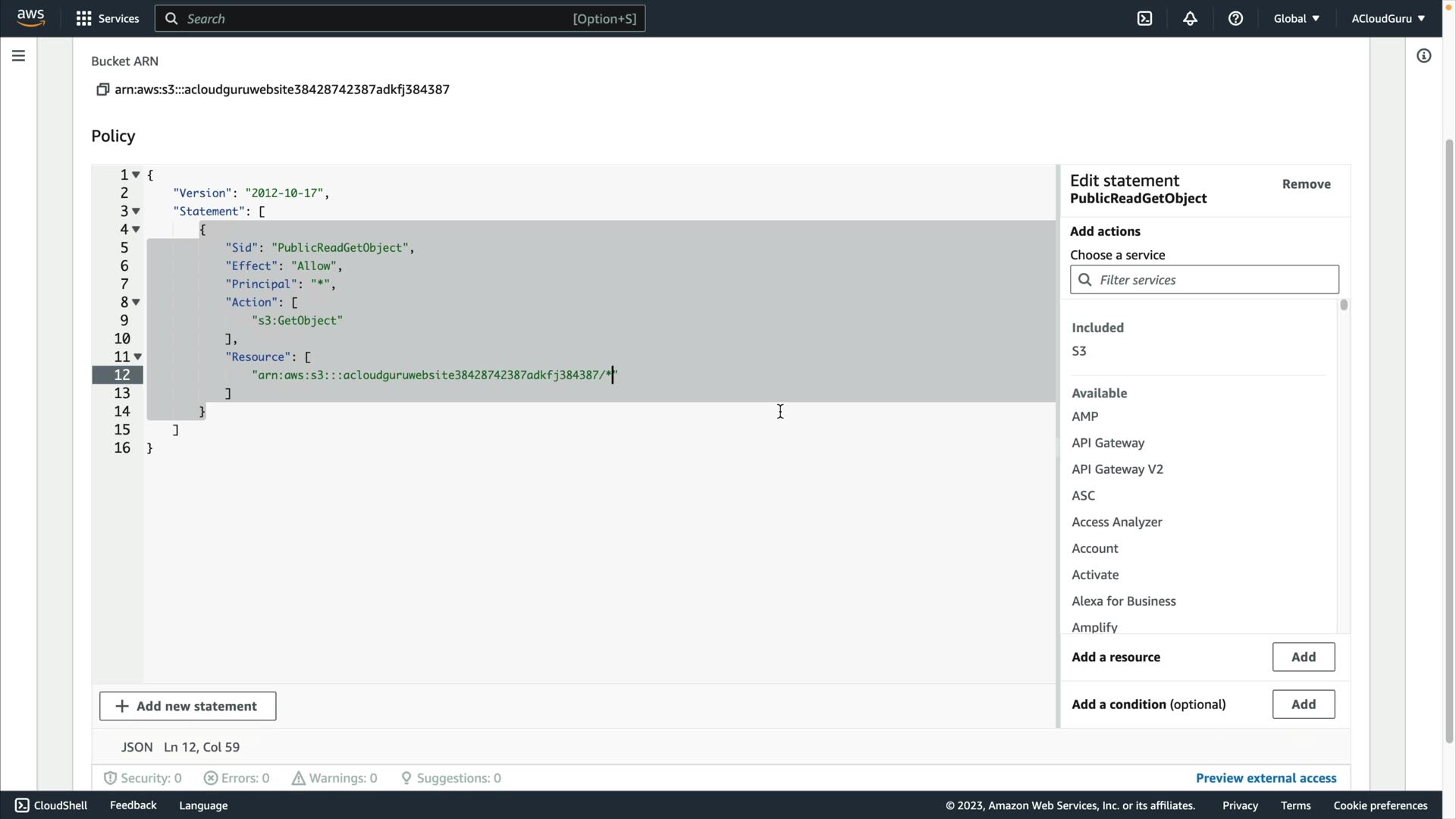This screenshot has height=819, width=1456.
Task: Collapse the Action array on line 8
Action: point(136,302)
